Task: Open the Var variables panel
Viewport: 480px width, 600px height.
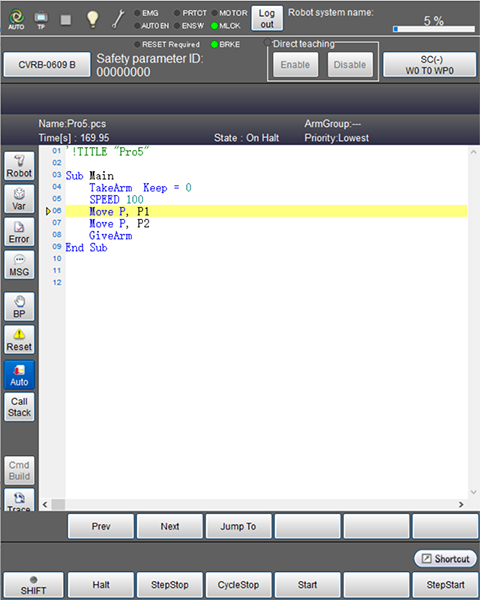Action: 19,199
